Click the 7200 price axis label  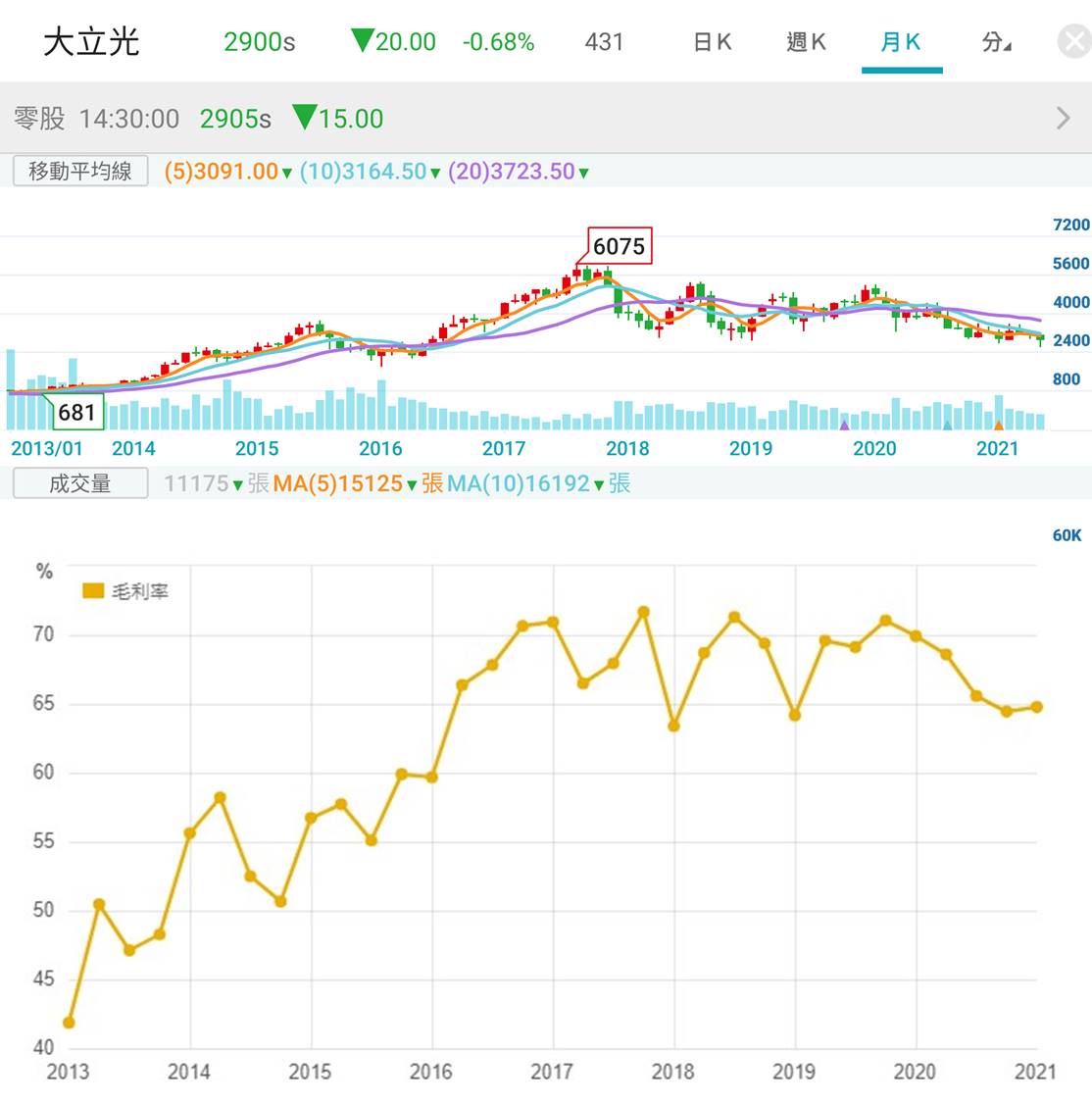point(1070,225)
